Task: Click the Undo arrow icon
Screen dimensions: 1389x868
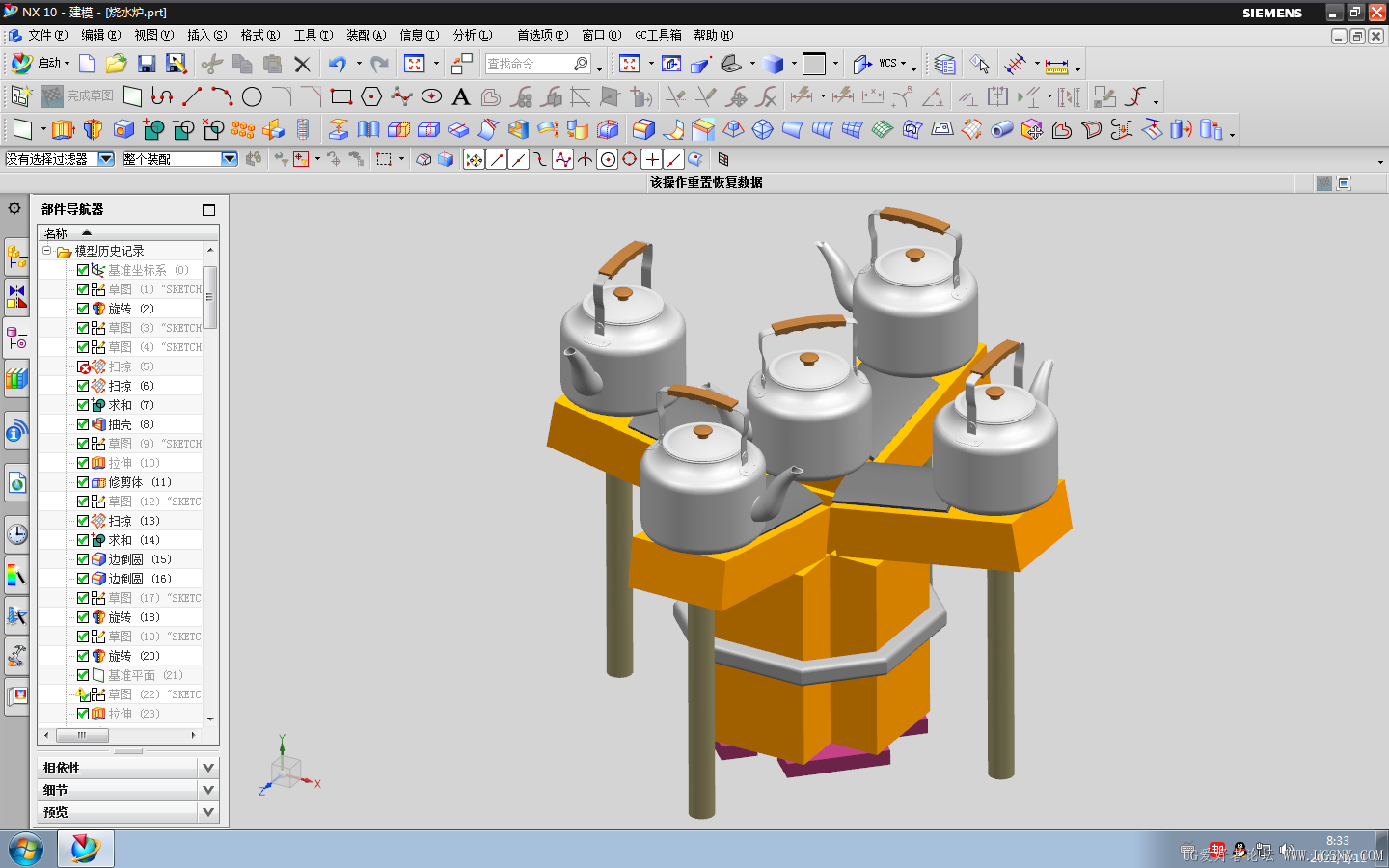Action: [x=337, y=64]
